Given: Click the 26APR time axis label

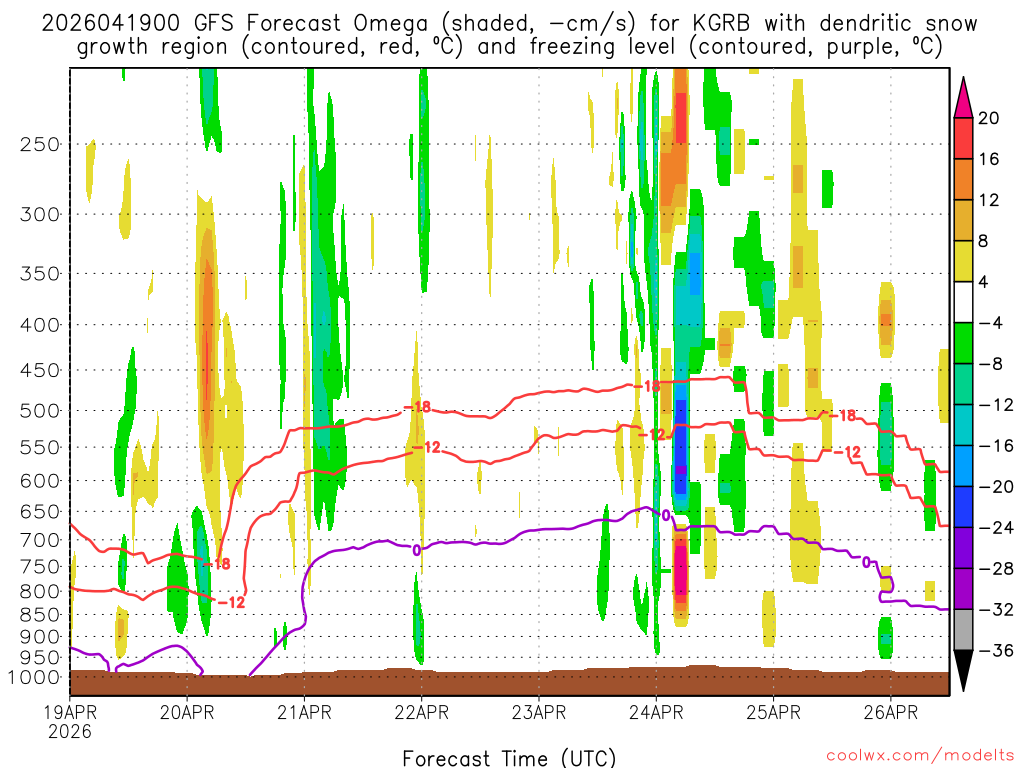Looking at the screenshot, I should 891,712.
